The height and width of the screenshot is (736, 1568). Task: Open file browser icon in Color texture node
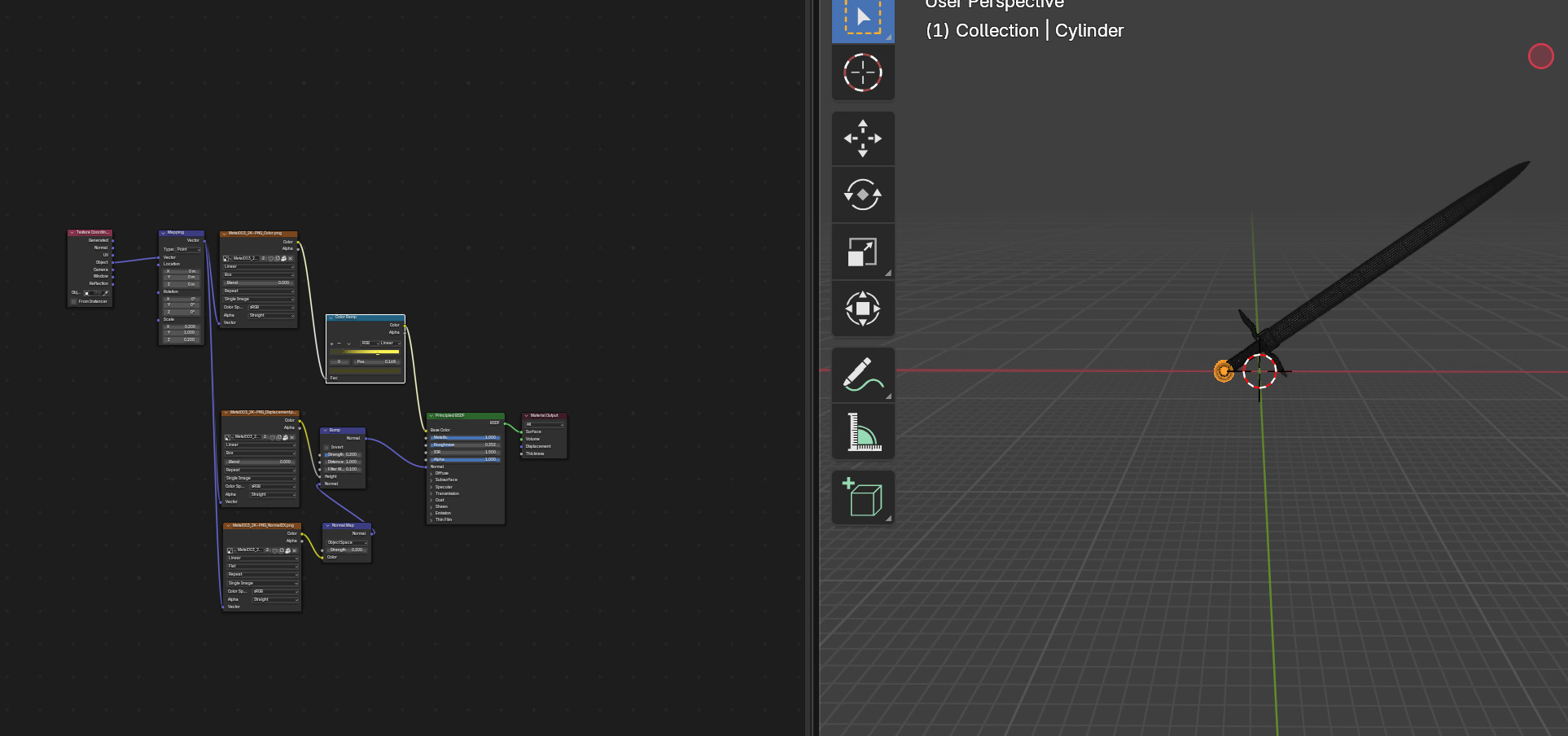pos(284,258)
